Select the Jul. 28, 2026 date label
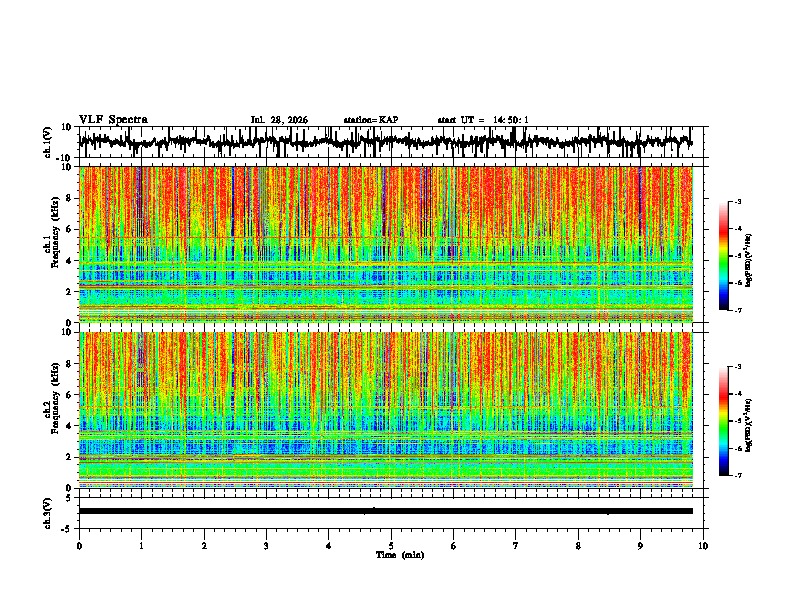This screenshot has width=792, height=612. [279, 120]
